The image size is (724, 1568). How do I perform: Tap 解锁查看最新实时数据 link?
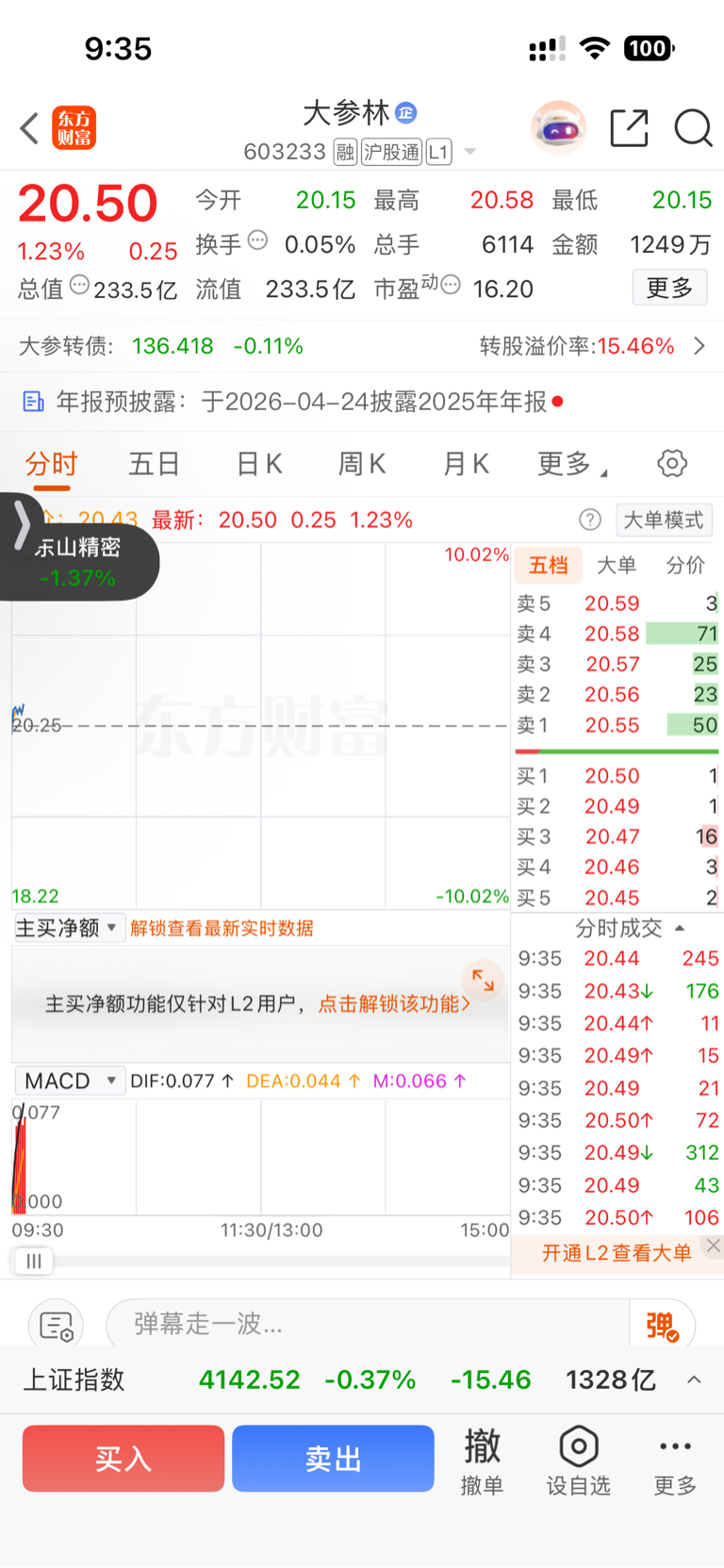(222, 929)
